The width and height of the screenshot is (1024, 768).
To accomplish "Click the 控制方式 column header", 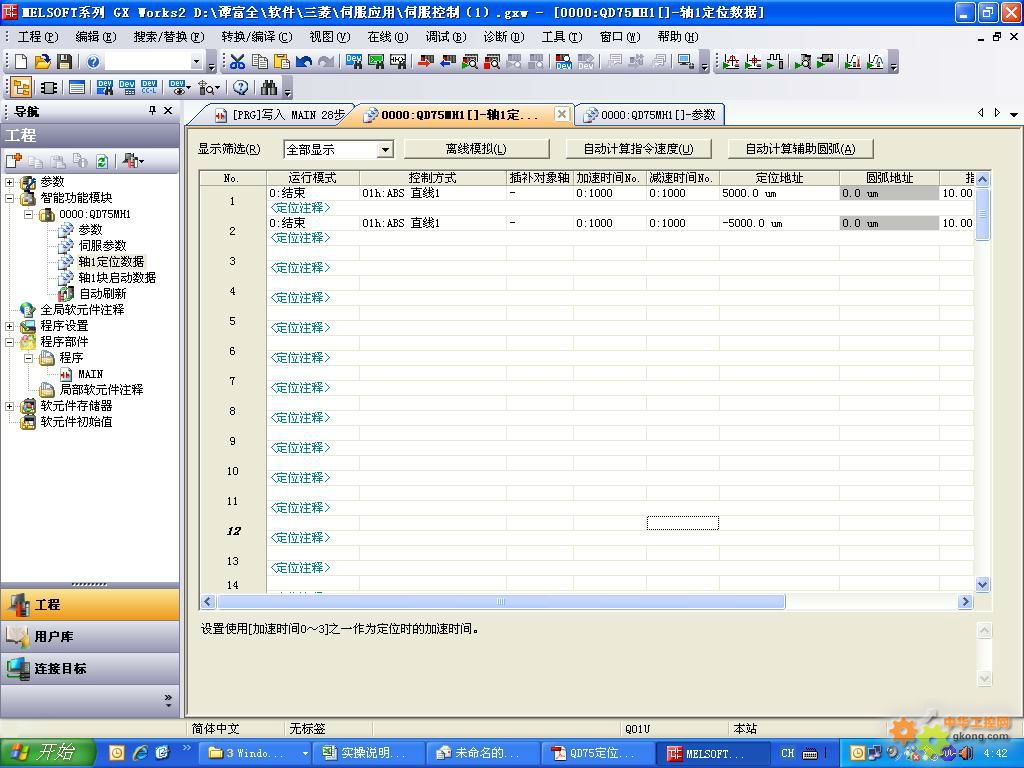I will coord(432,178).
